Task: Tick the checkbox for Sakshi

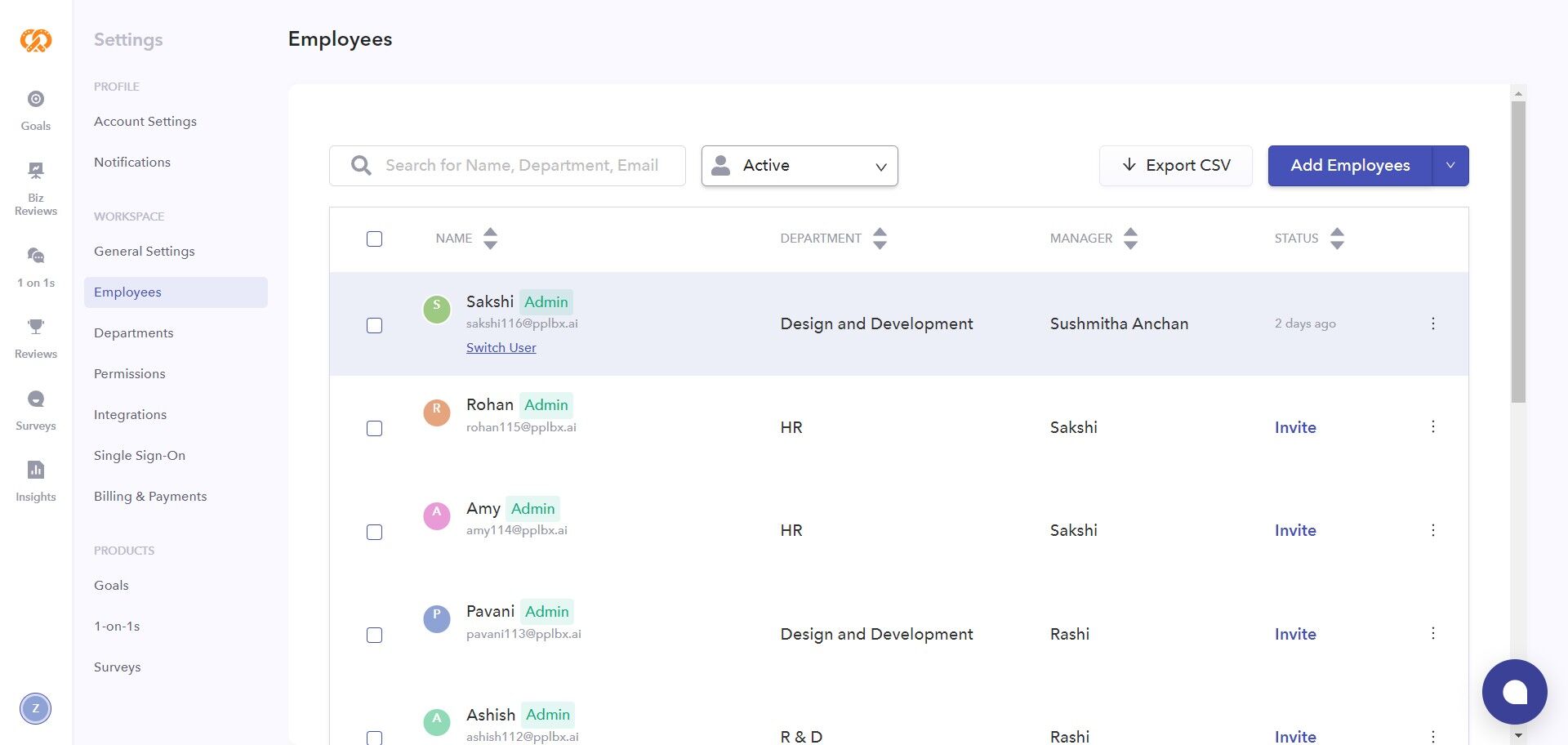Action: tap(374, 326)
